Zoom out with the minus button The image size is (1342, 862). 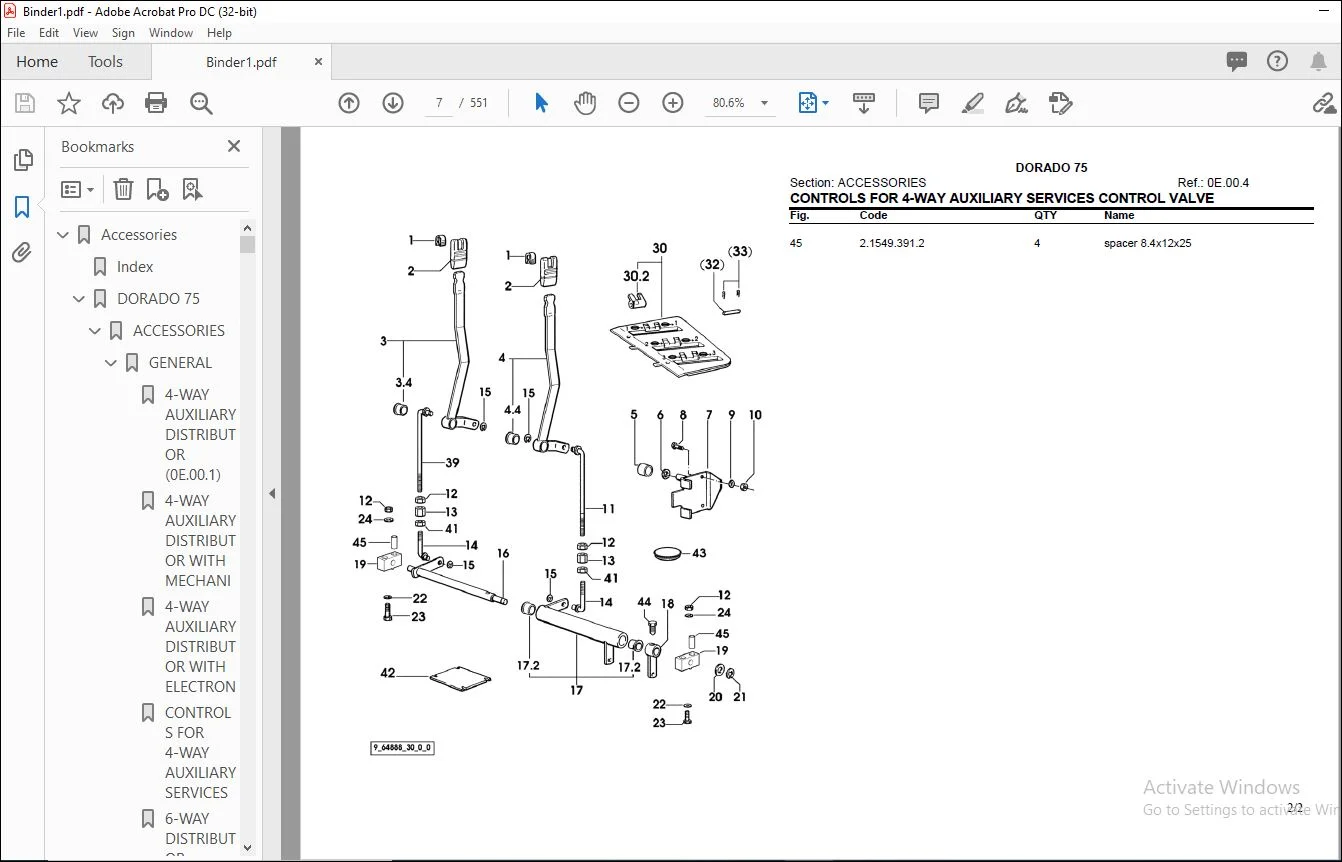click(x=629, y=103)
